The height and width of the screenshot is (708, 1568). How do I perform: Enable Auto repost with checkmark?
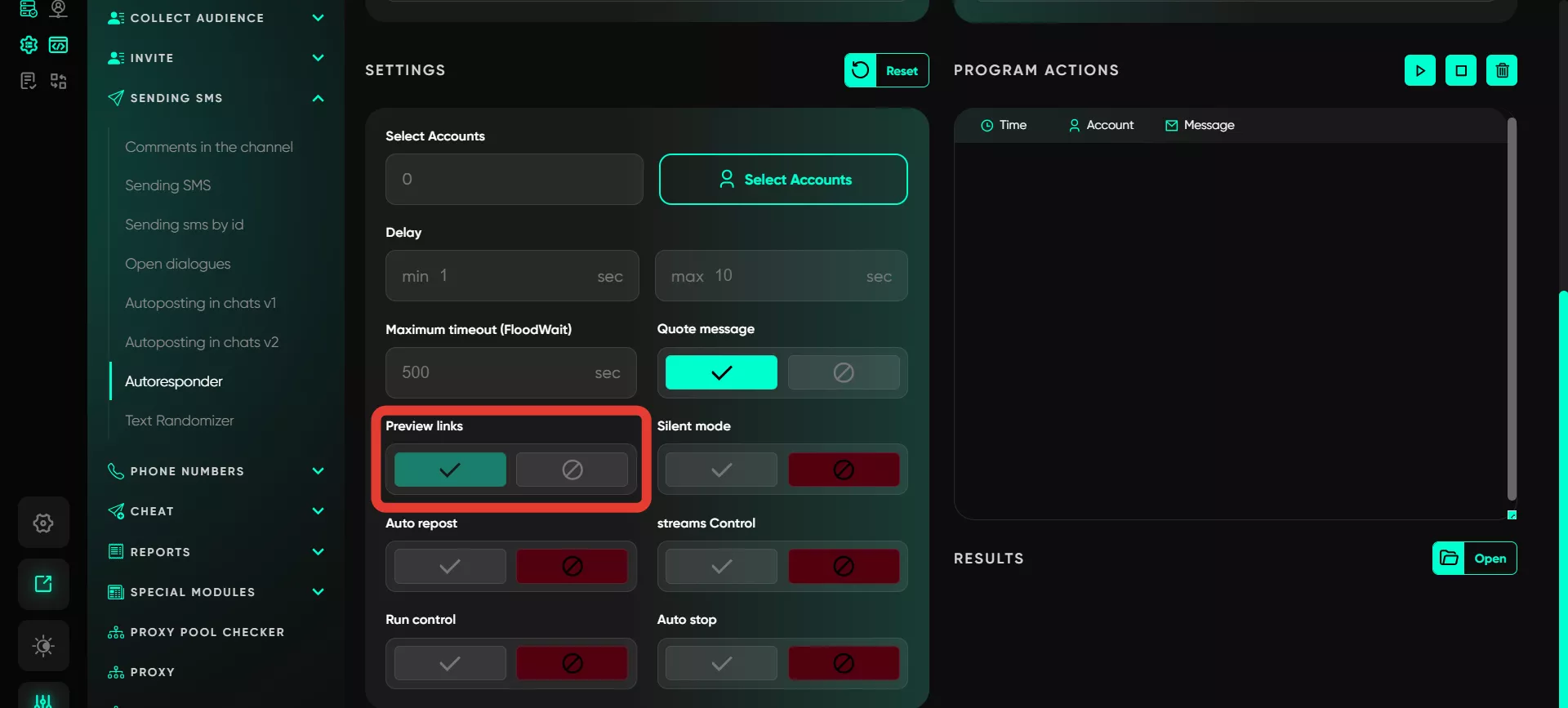pyautogui.click(x=450, y=566)
